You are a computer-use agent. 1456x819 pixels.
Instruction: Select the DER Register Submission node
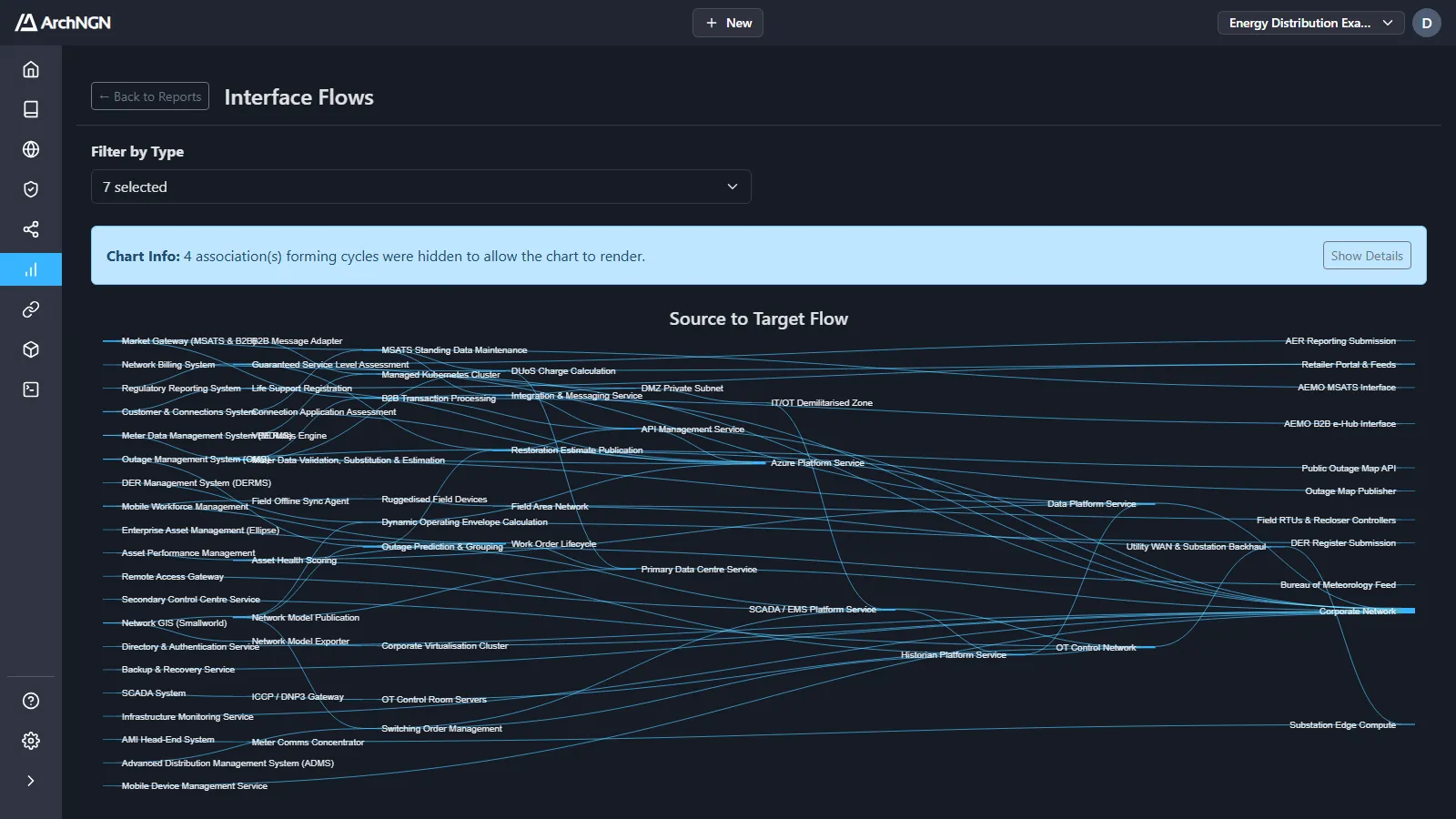point(1343,543)
